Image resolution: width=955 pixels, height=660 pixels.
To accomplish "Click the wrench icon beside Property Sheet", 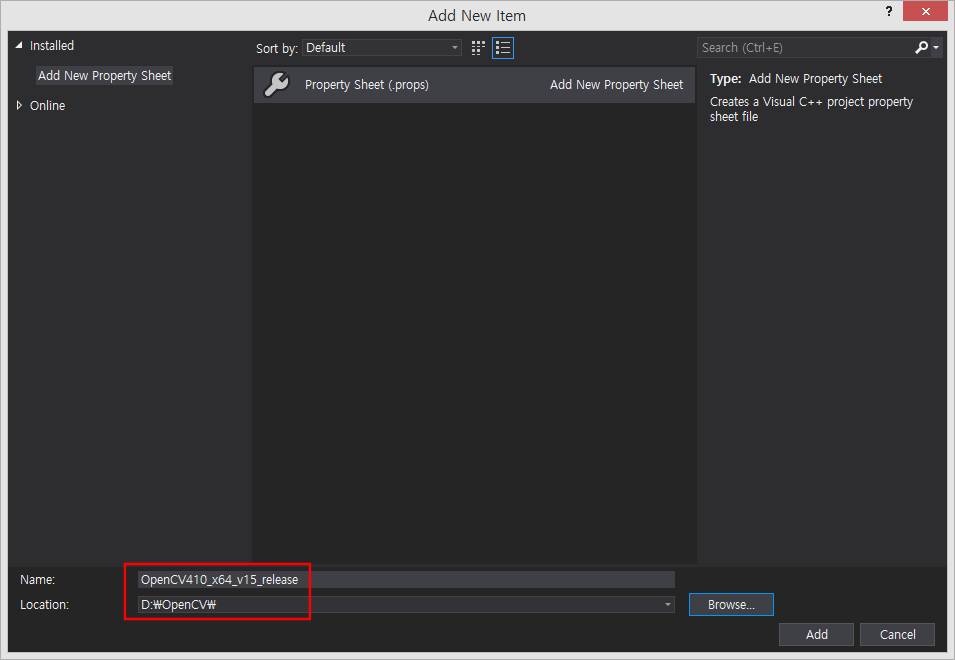I will point(276,85).
